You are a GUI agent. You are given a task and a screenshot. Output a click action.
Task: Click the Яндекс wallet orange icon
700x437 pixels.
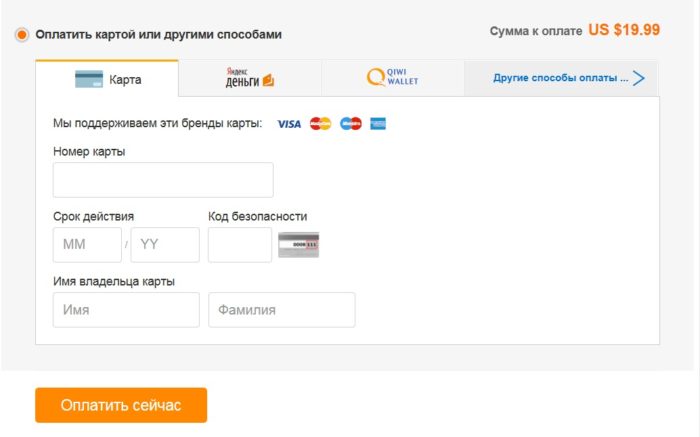coord(268,80)
